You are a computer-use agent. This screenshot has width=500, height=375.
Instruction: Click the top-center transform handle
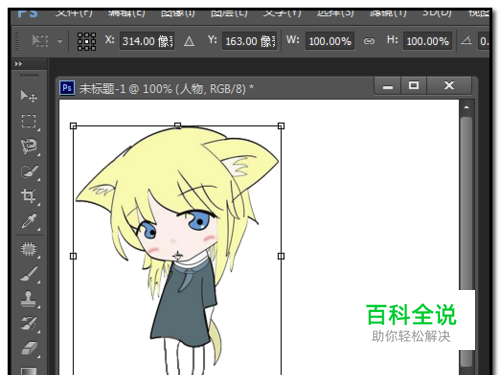pyautogui.click(x=177, y=126)
